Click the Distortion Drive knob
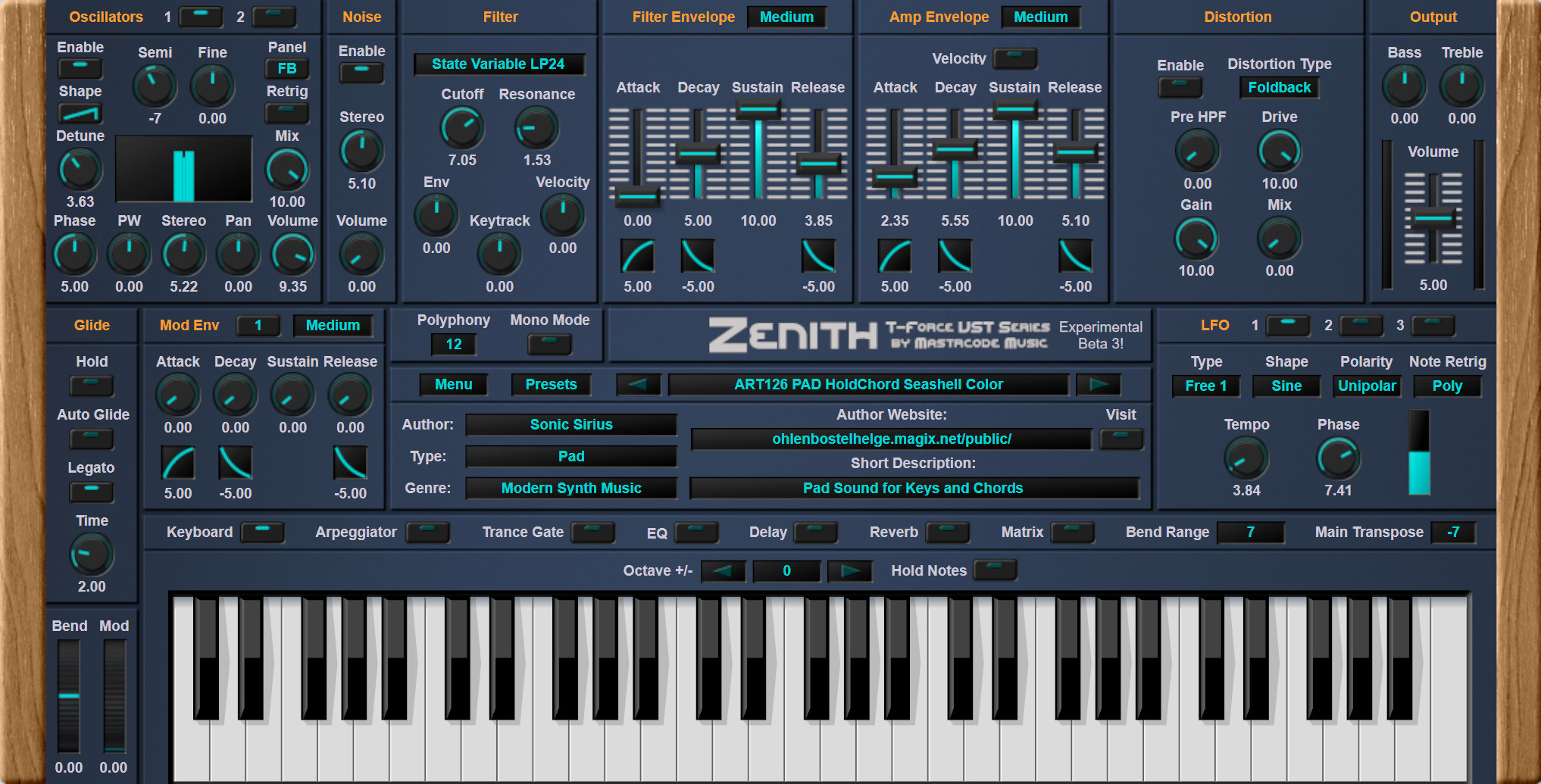1541x784 pixels. click(1280, 151)
